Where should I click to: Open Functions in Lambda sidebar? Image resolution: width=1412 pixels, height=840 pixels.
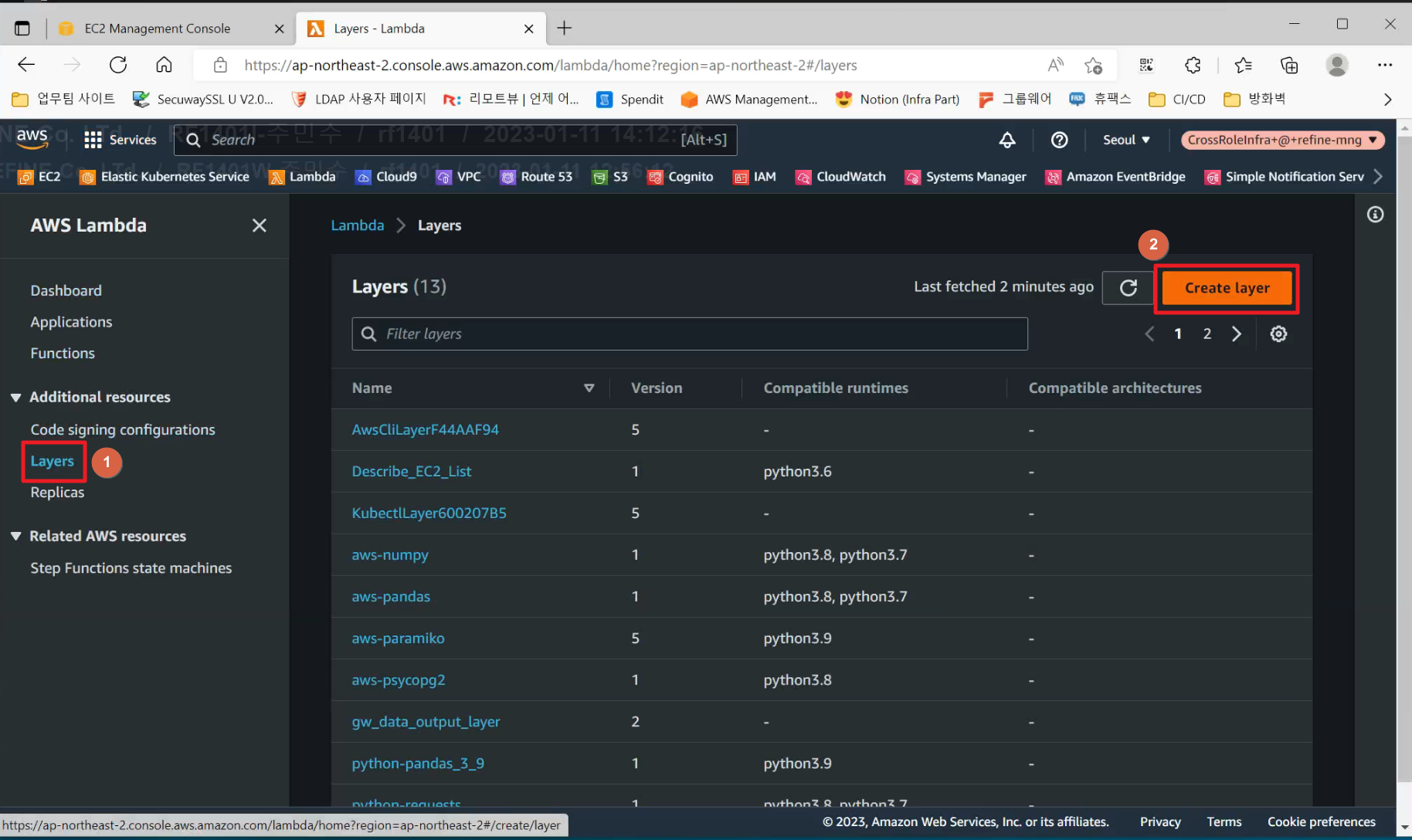click(63, 353)
